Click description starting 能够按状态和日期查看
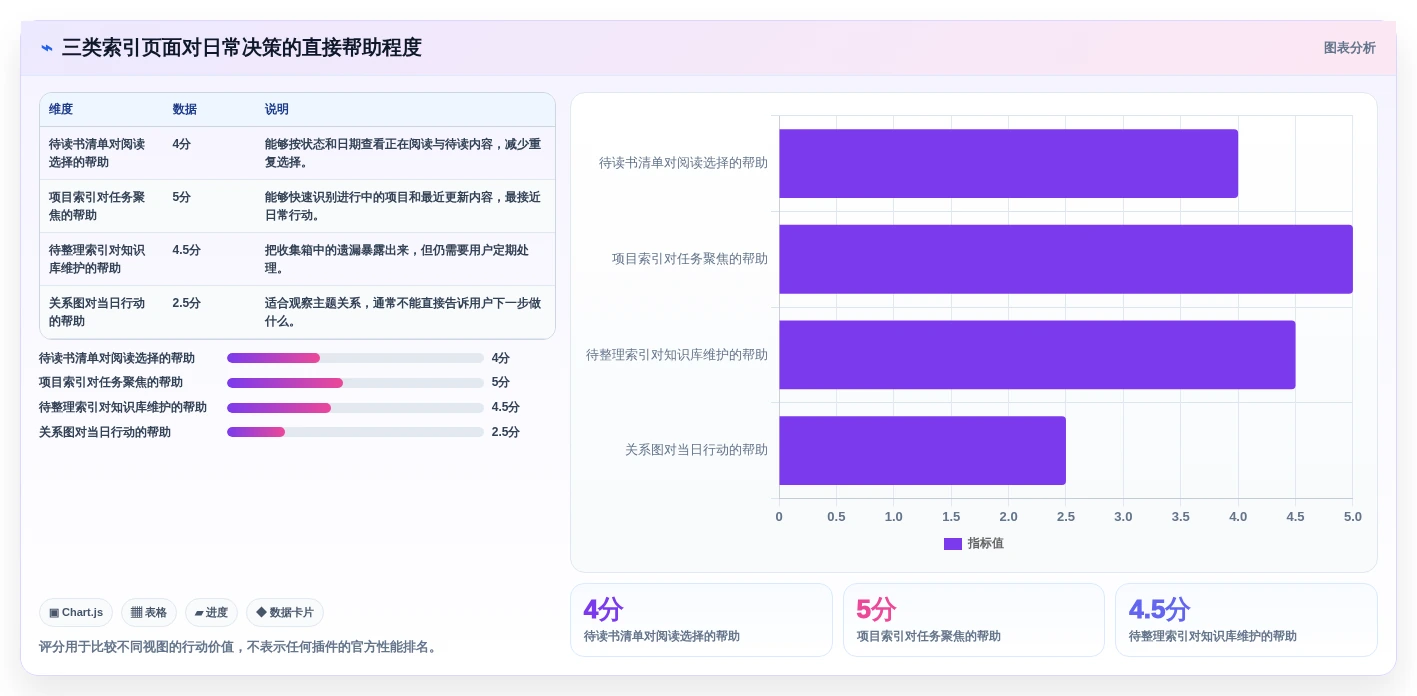 pos(403,153)
